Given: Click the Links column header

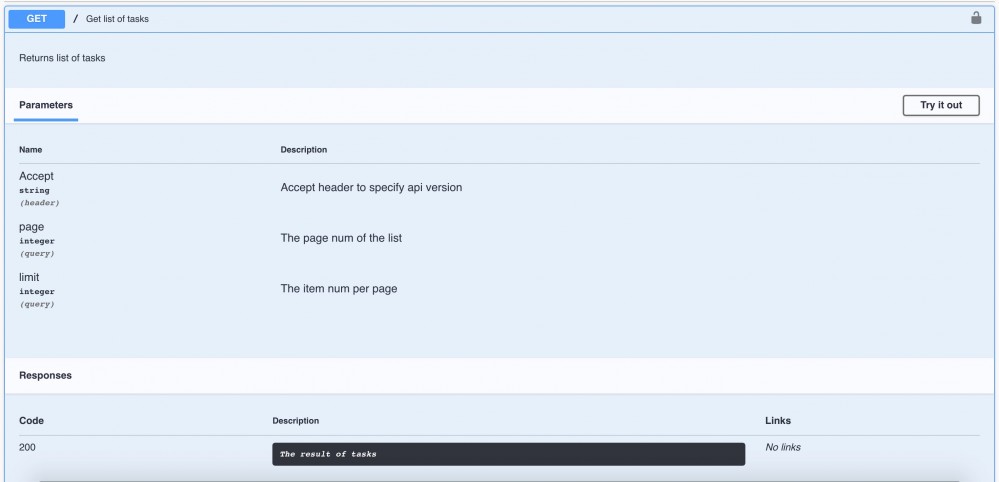Looking at the screenshot, I should click(778, 421).
